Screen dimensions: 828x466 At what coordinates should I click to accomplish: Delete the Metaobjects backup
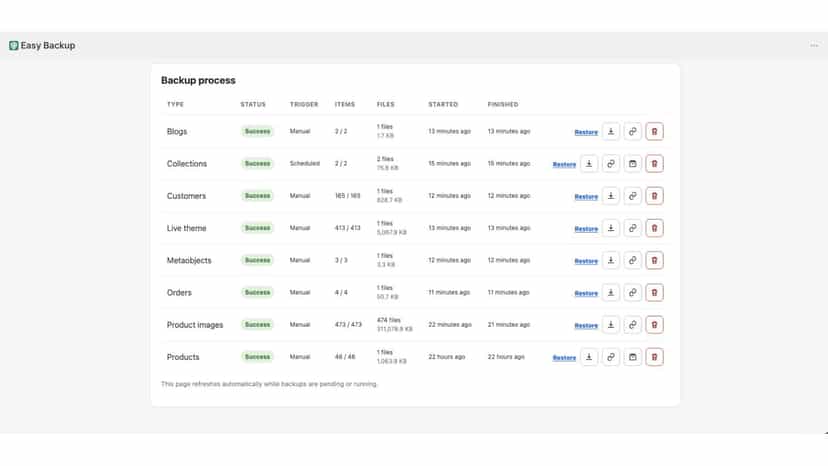[x=654, y=260]
